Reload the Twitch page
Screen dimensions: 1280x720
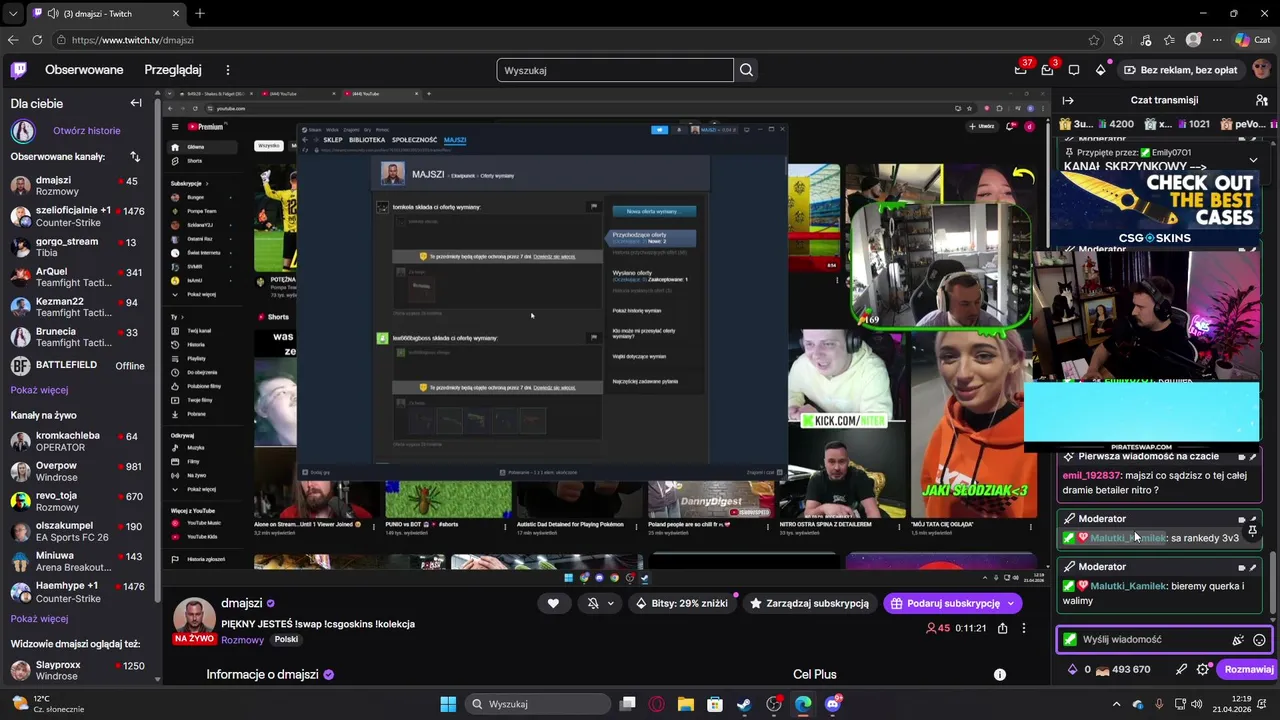click(x=37, y=40)
